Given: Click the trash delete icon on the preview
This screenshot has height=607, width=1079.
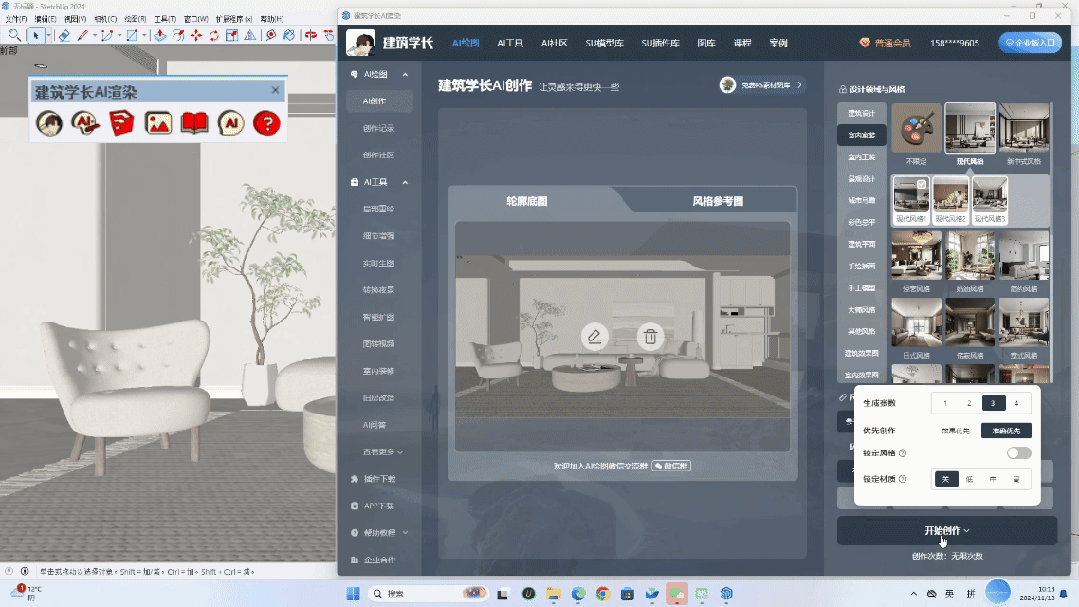Looking at the screenshot, I should 651,337.
